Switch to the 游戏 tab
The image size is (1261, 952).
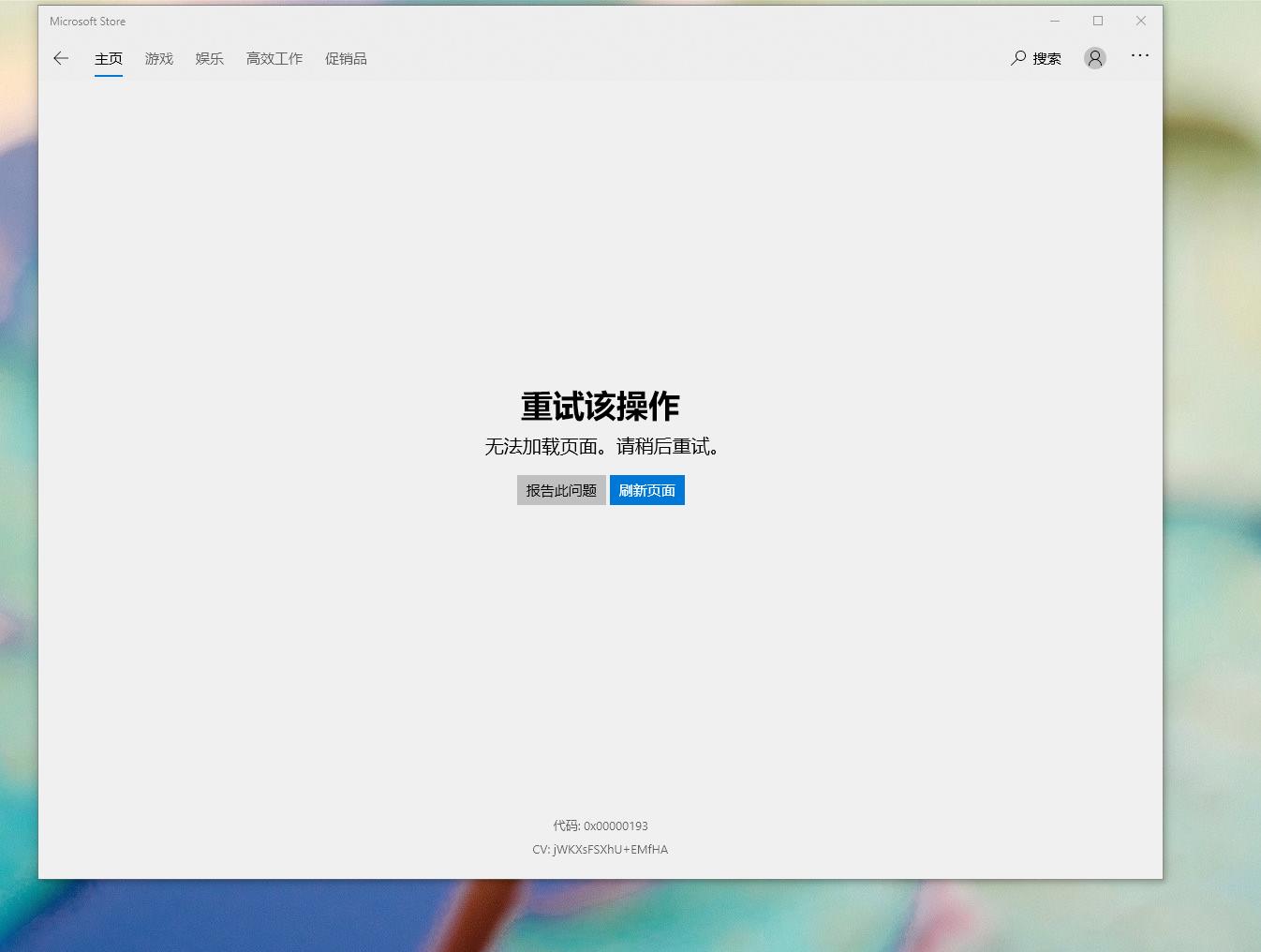(x=159, y=58)
